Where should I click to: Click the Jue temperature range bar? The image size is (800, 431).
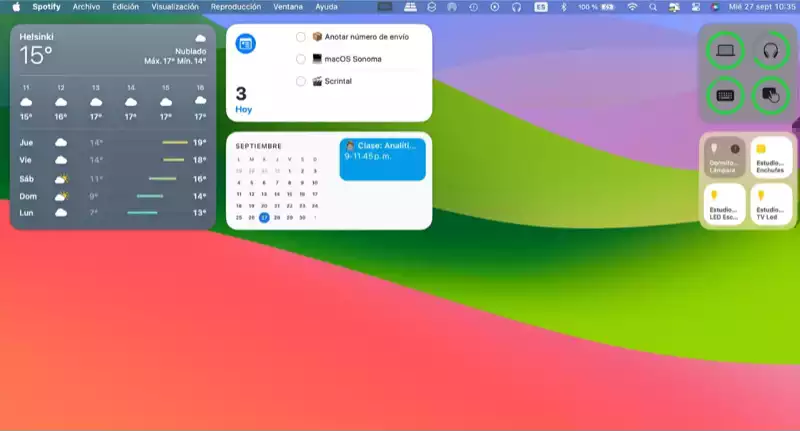pos(175,142)
